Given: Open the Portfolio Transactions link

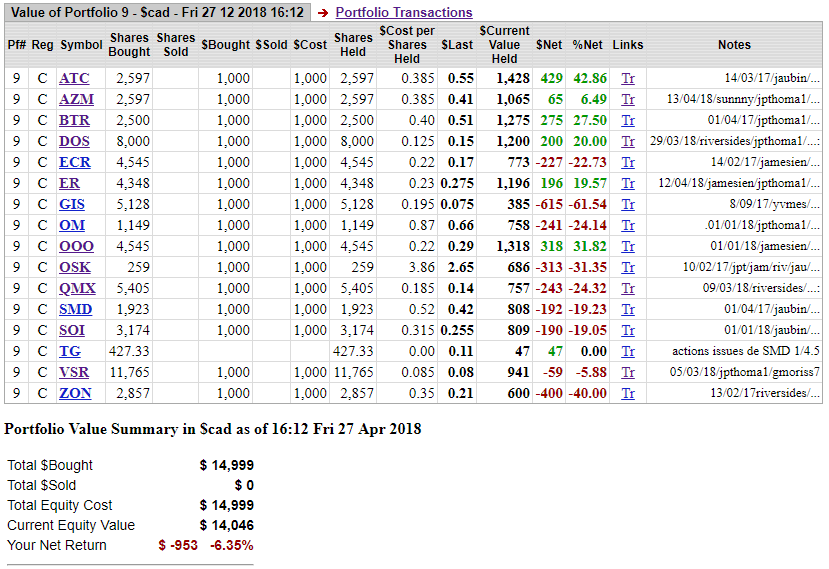Looking at the screenshot, I should coord(403,12).
